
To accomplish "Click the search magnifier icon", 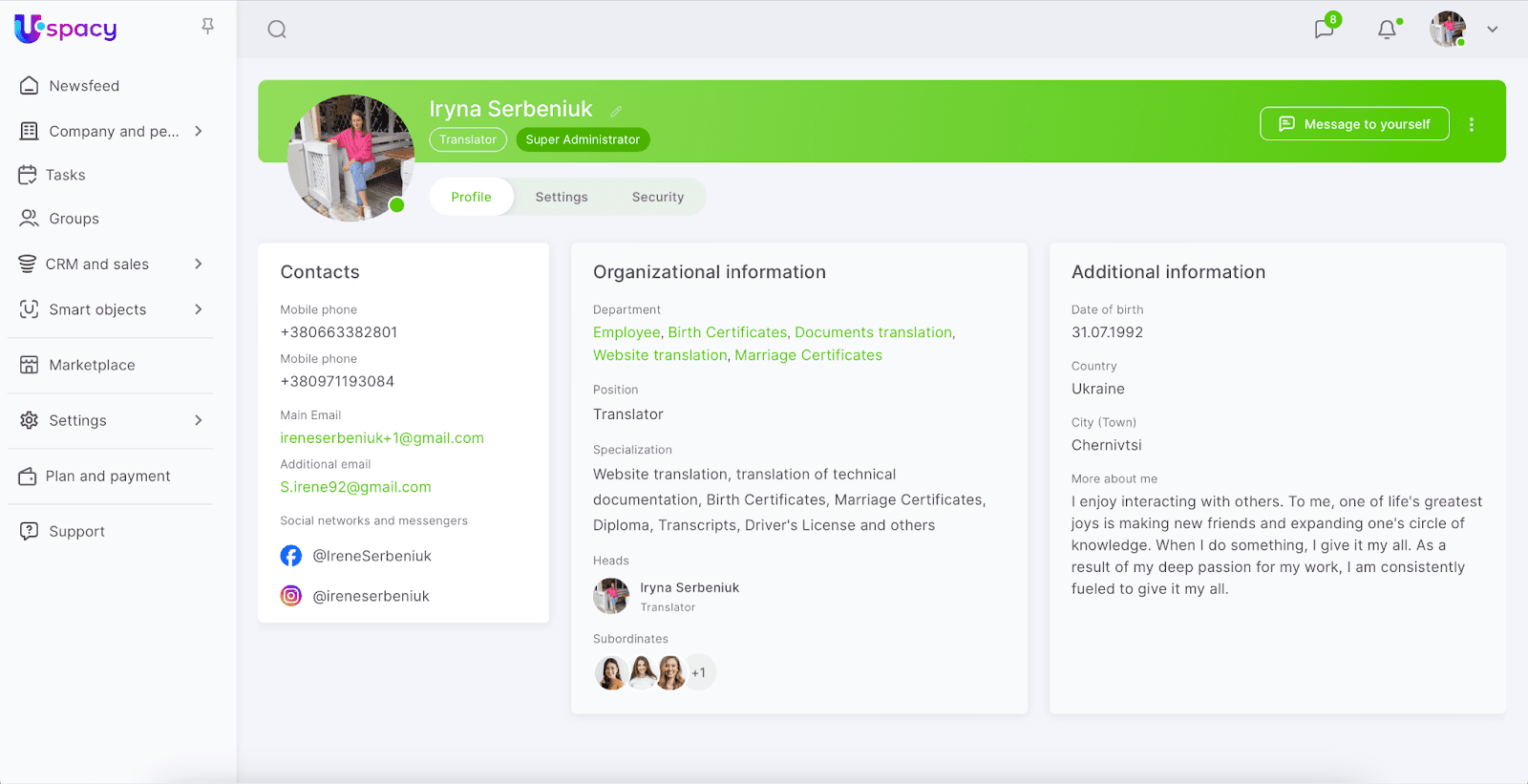I will [x=277, y=30].
